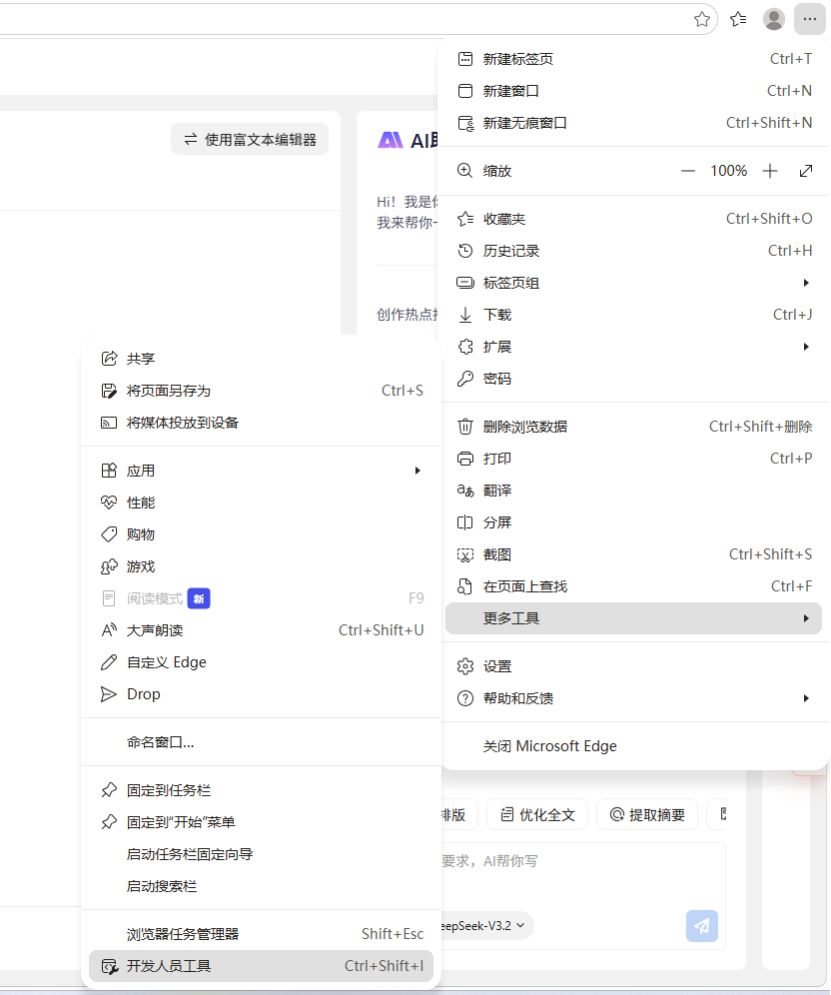Click the profile avatar icon

click(x=774, y=19)
